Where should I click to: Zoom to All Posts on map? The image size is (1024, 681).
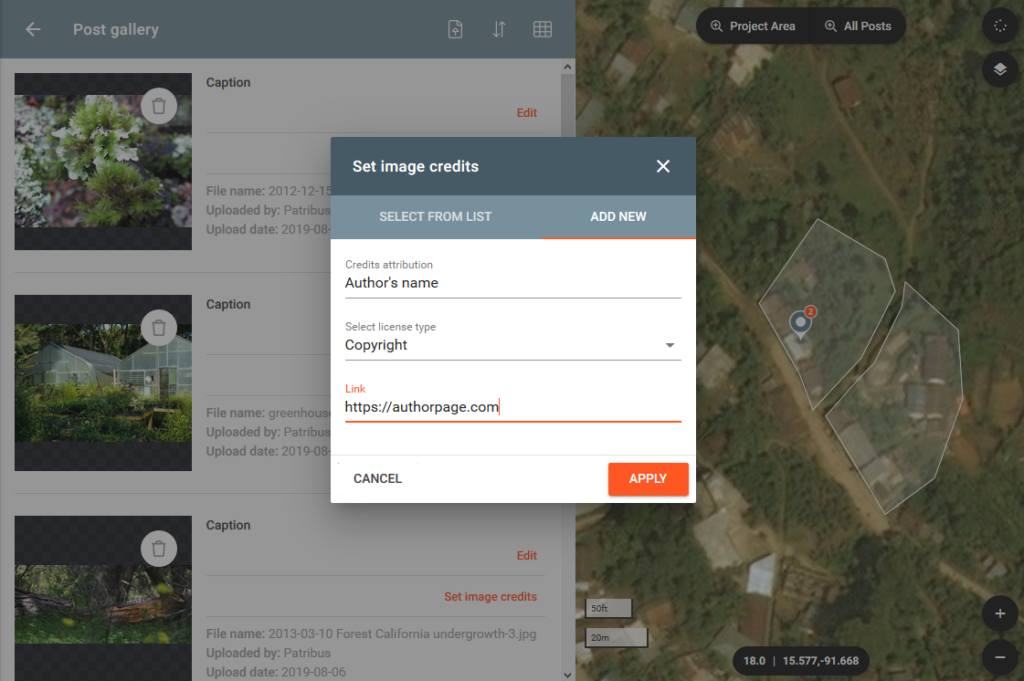pos(859,26)
